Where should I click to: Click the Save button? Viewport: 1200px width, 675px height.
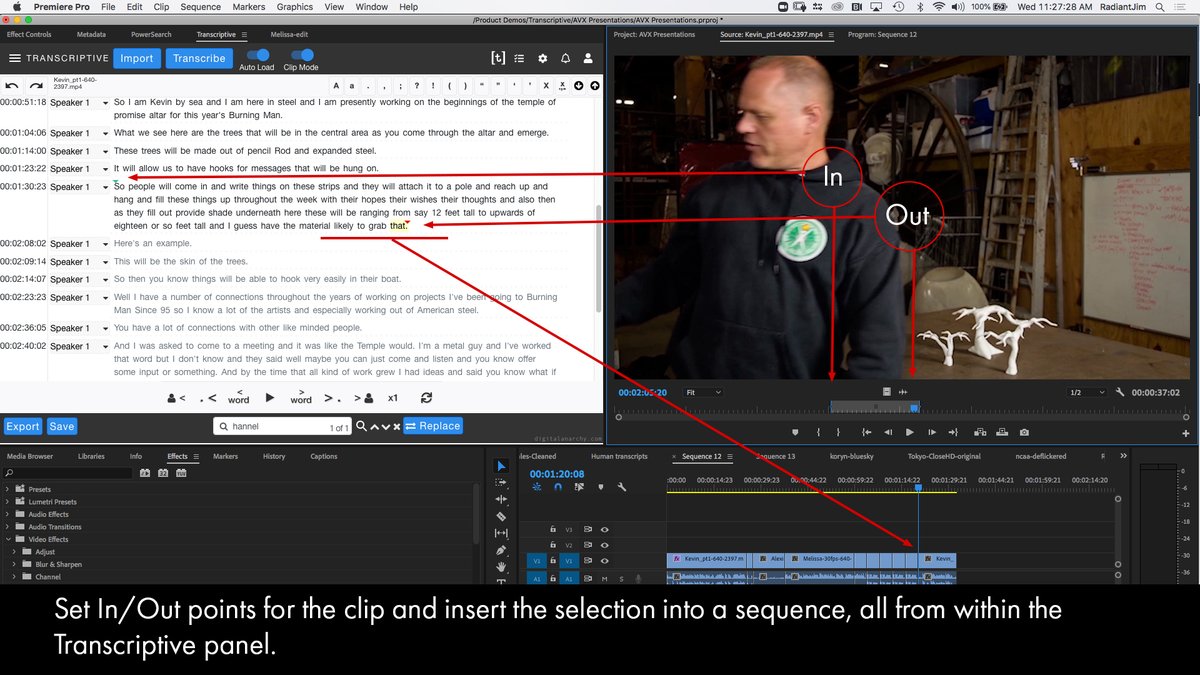[x=62, y=426]
